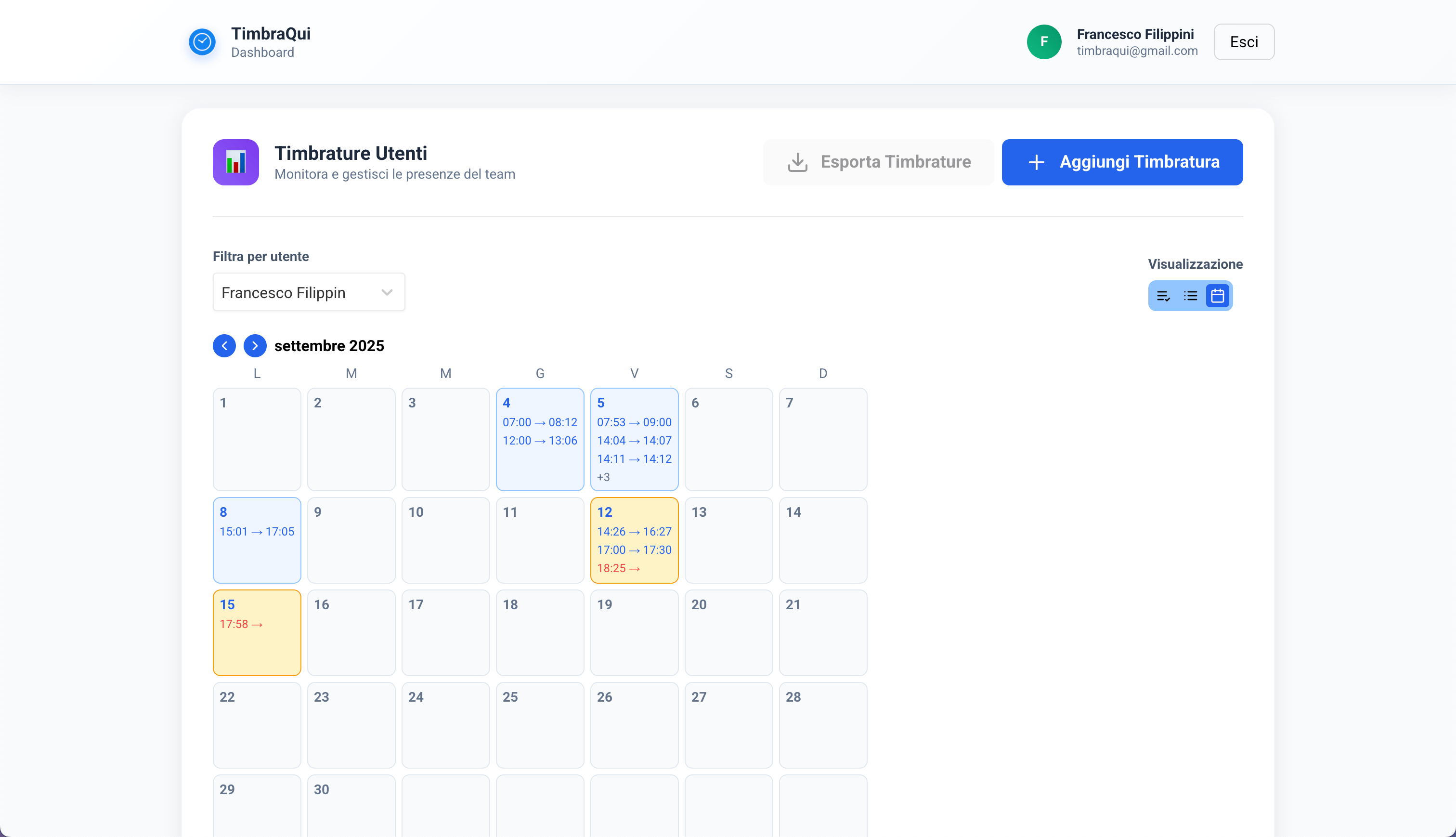Click the dropdown chevron next to Francesco Filippin
Image resolution: width=1456 pixels, height=837 pixels.
point(387,292)
